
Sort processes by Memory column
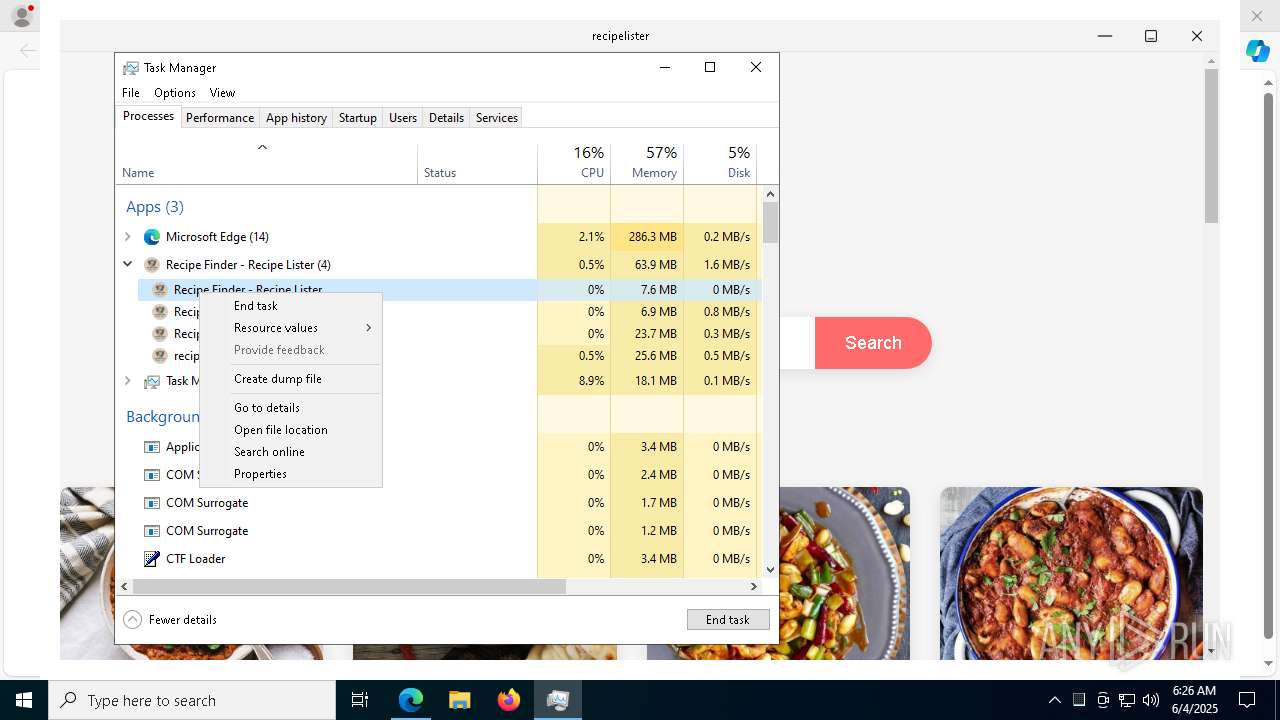pyautogui.click(x=647, y=162)
